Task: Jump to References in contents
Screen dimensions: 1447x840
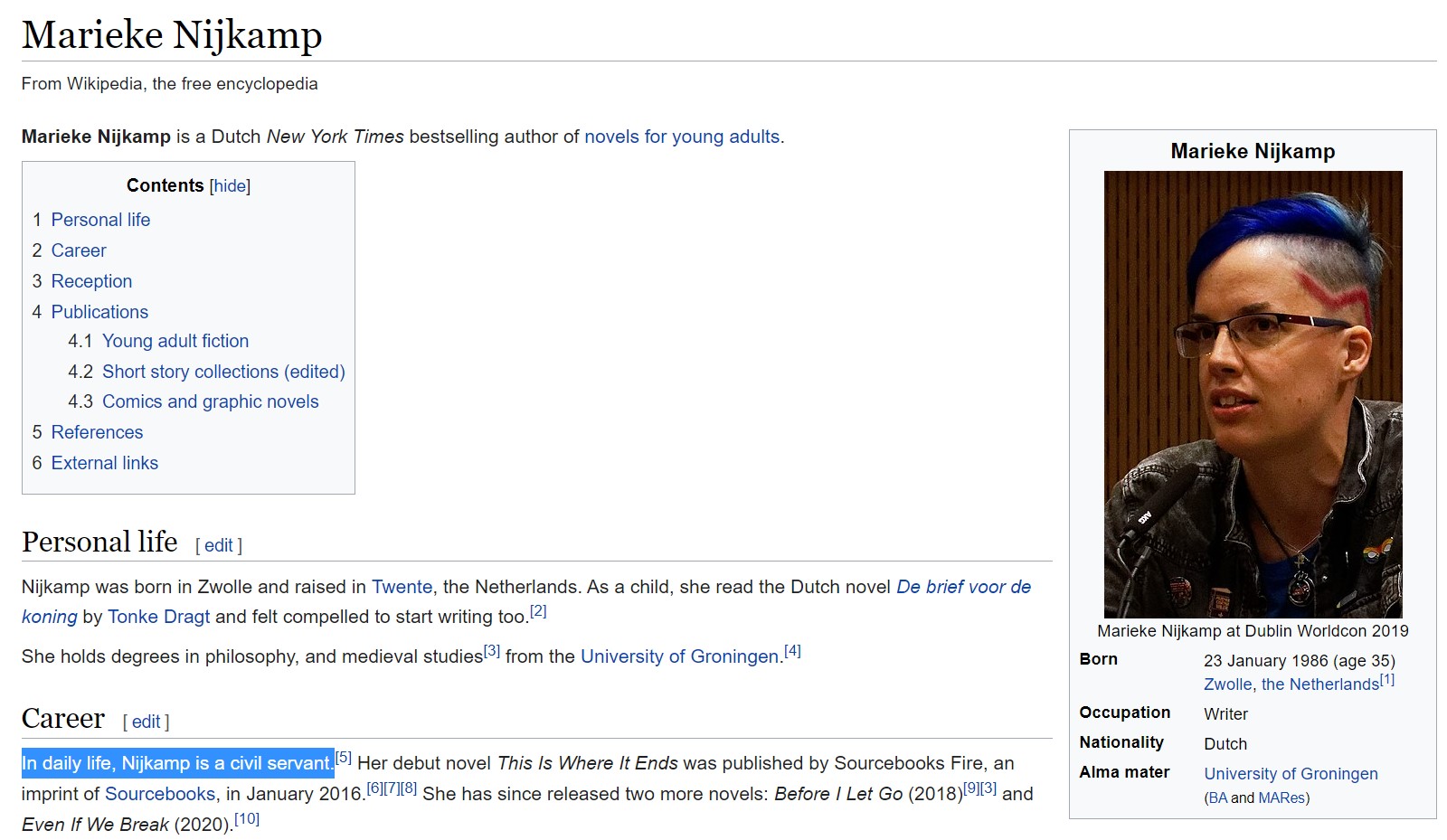Action: point(97,432)
